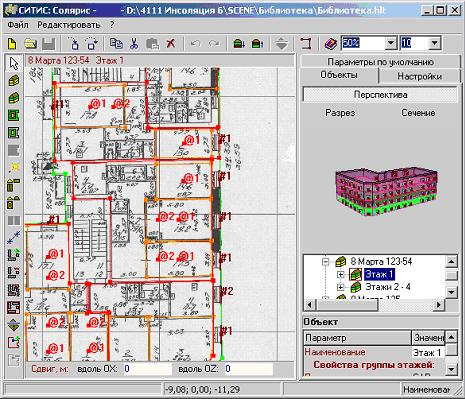Viewport: 465px width, 399px height.
Task: Open a scene using the yellow folder icon
Action: click(x=31, y=43)
